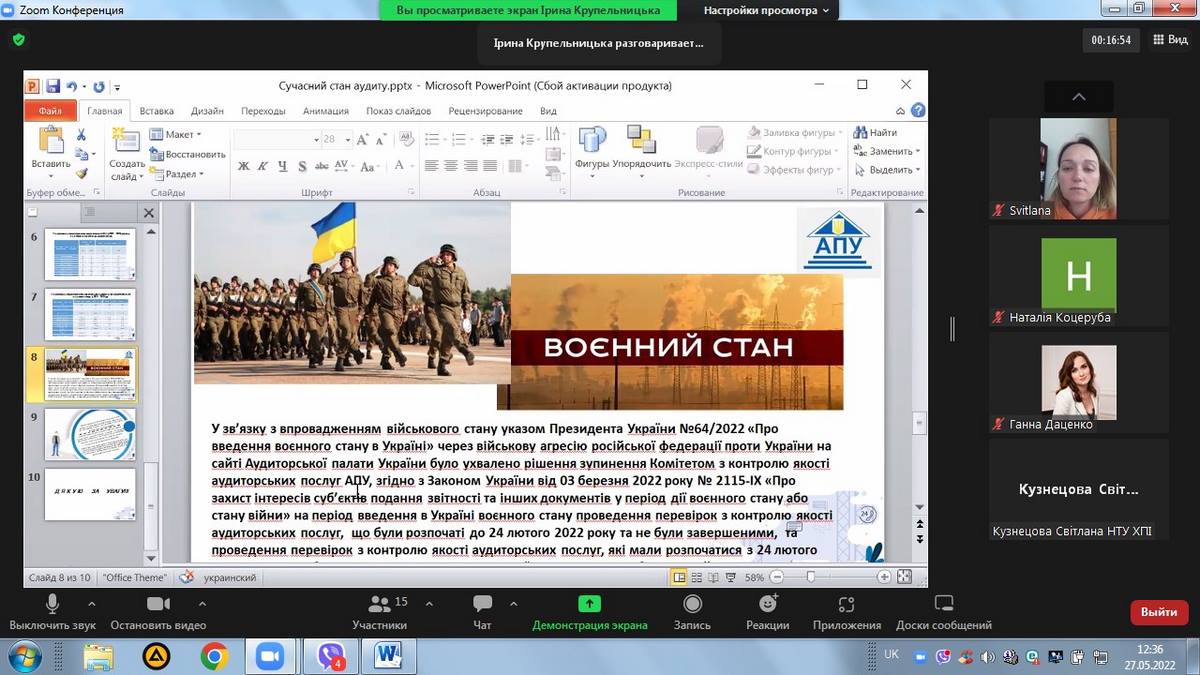Open the Participants panel icon
1200x675 pixels.
pyautogui.click(x=379, y=605)
